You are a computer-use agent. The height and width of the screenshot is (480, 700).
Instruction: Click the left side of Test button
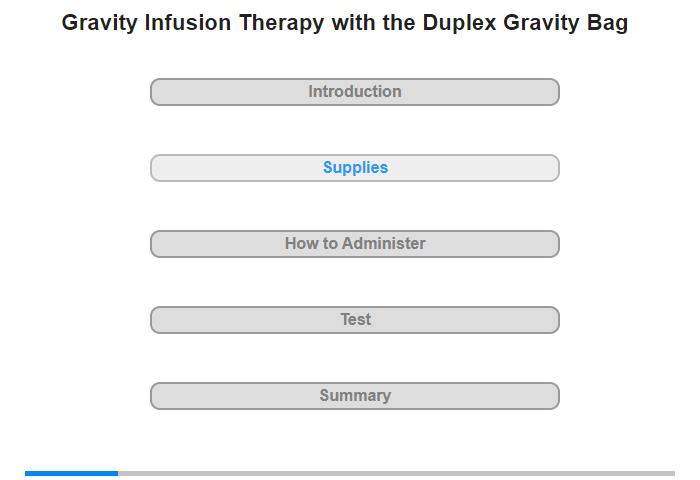click(x=161, y=320)
